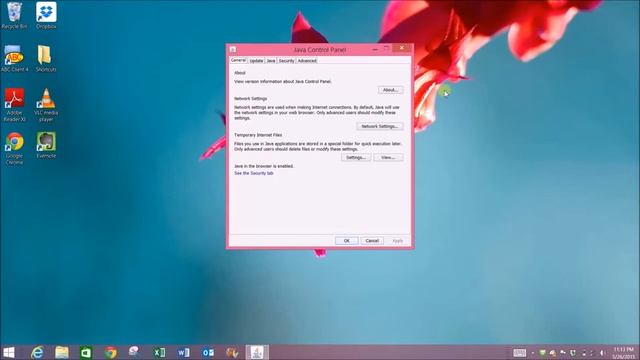Open the Windows Start button
640x360 pixels.
(9, 352)
